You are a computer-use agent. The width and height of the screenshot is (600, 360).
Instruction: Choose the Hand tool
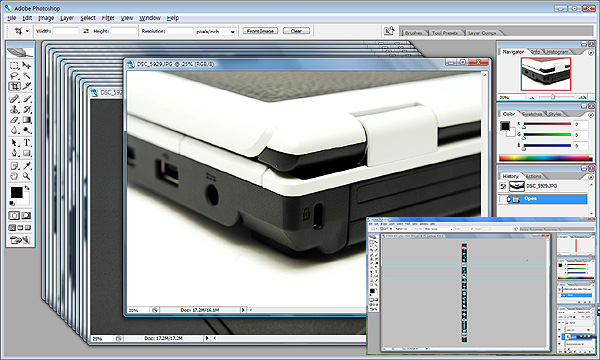(x=14, y=176)
